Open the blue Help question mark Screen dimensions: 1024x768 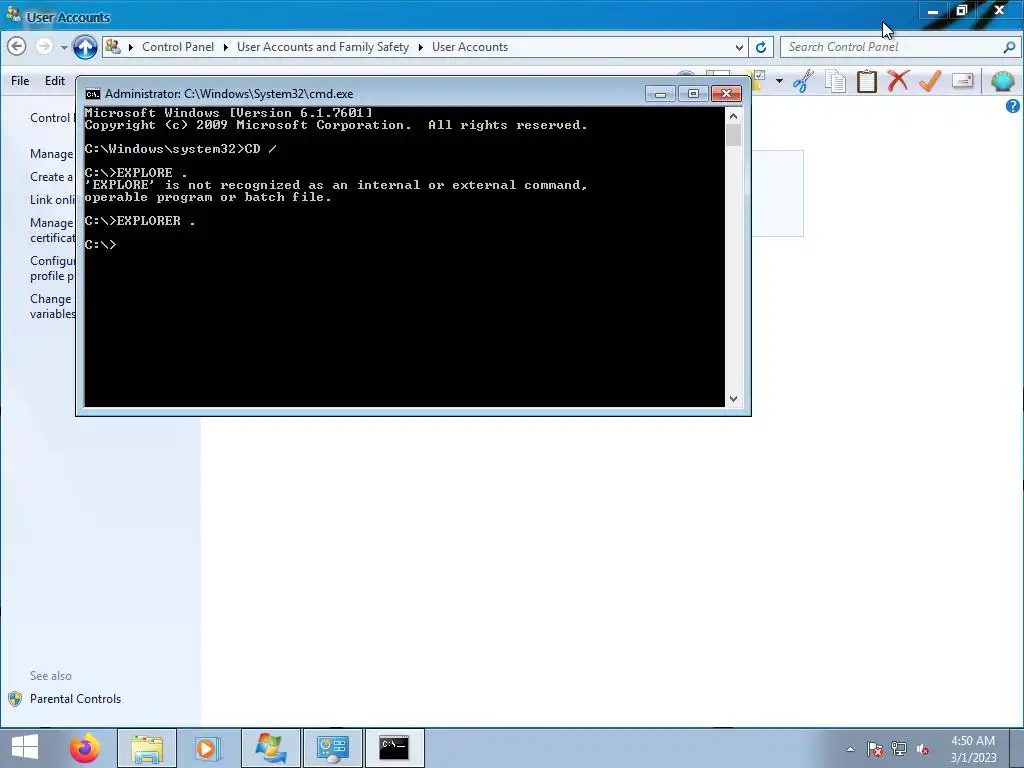tap(1012, 106)
